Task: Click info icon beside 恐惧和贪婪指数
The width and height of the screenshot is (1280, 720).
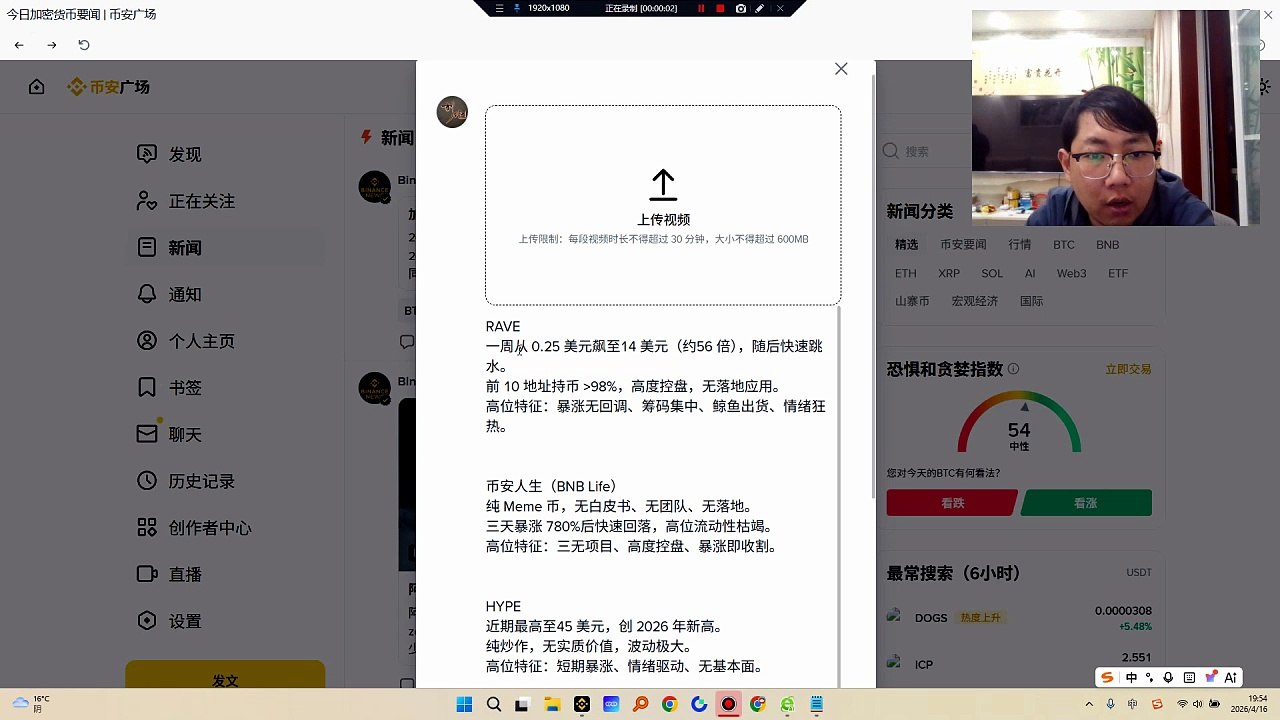Action: click(x=1013, y=369)
